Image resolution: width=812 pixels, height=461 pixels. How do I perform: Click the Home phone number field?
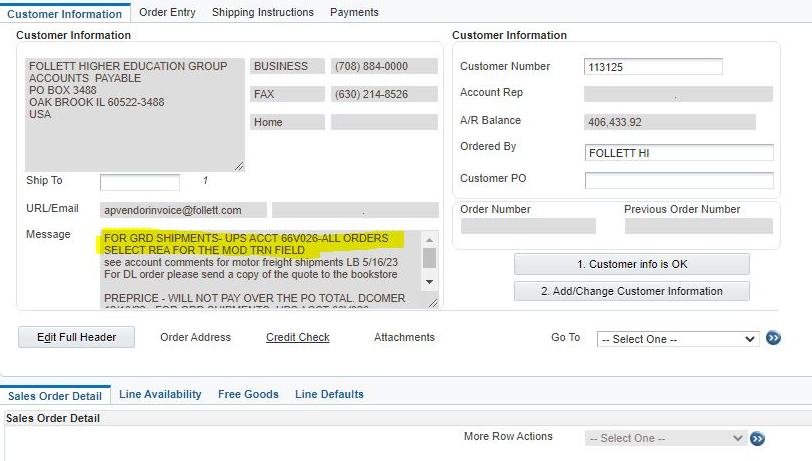pyautogui.click(x=384, y=122)
